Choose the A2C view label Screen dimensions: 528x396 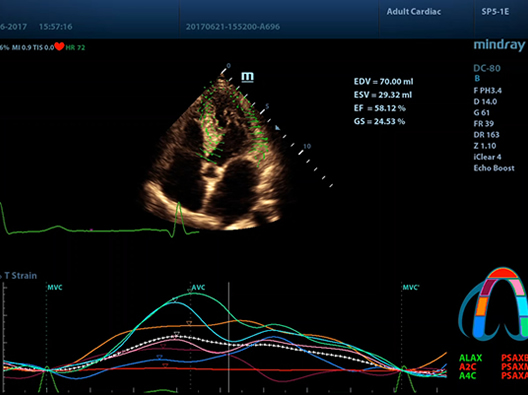tap(468, 367)
